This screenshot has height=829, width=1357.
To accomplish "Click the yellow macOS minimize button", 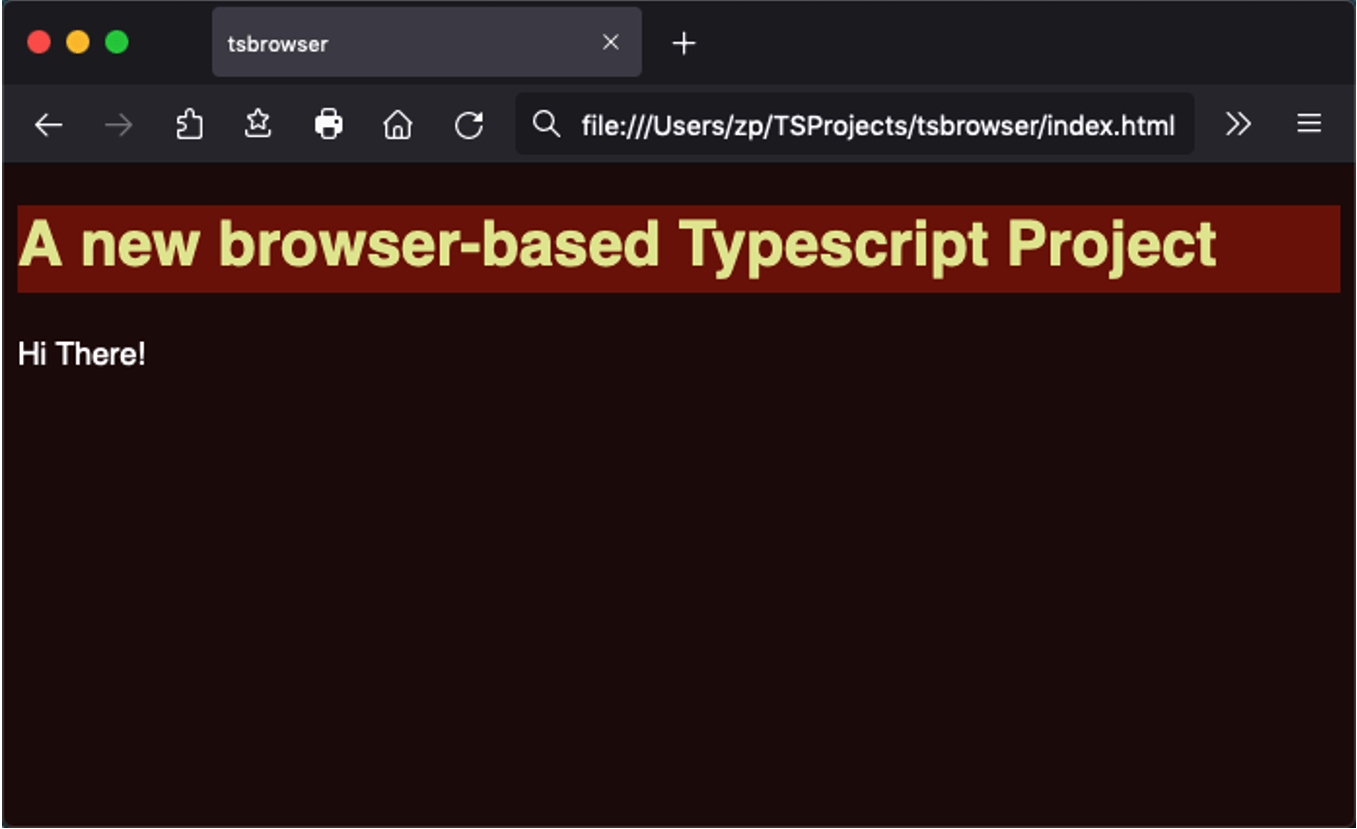I will coord(77,42).
